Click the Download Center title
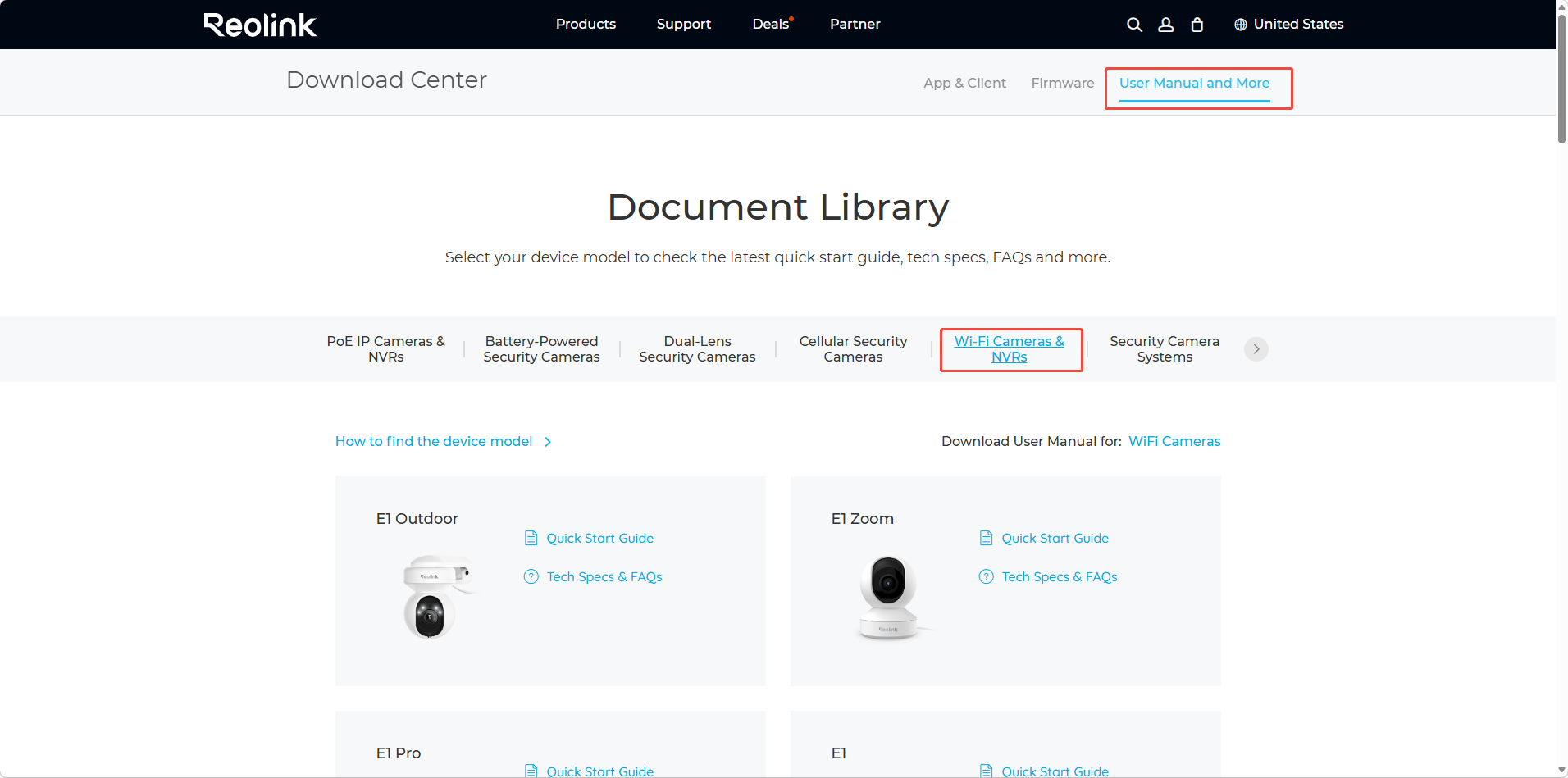 click(386, 80)
